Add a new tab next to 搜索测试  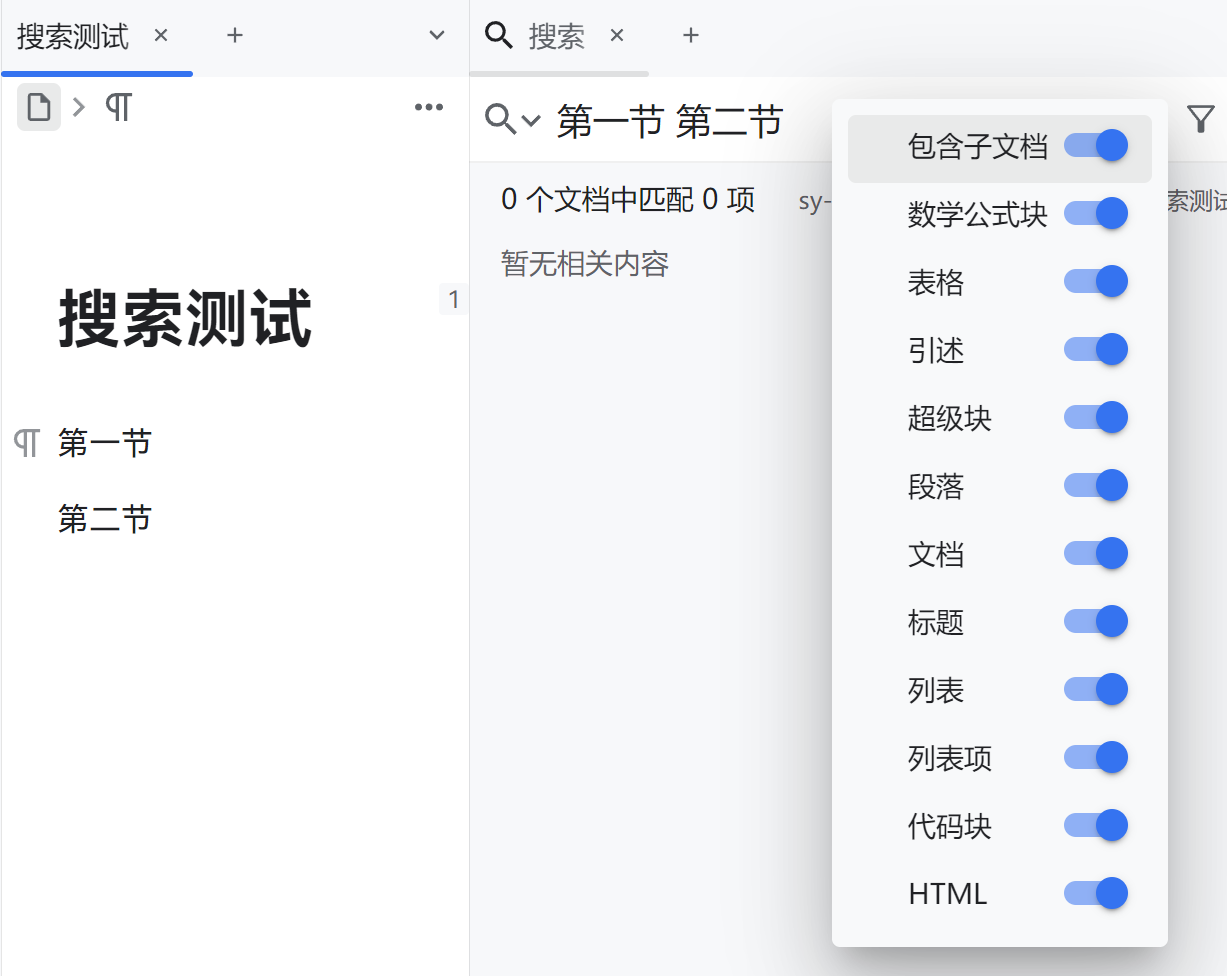point(235,36)
